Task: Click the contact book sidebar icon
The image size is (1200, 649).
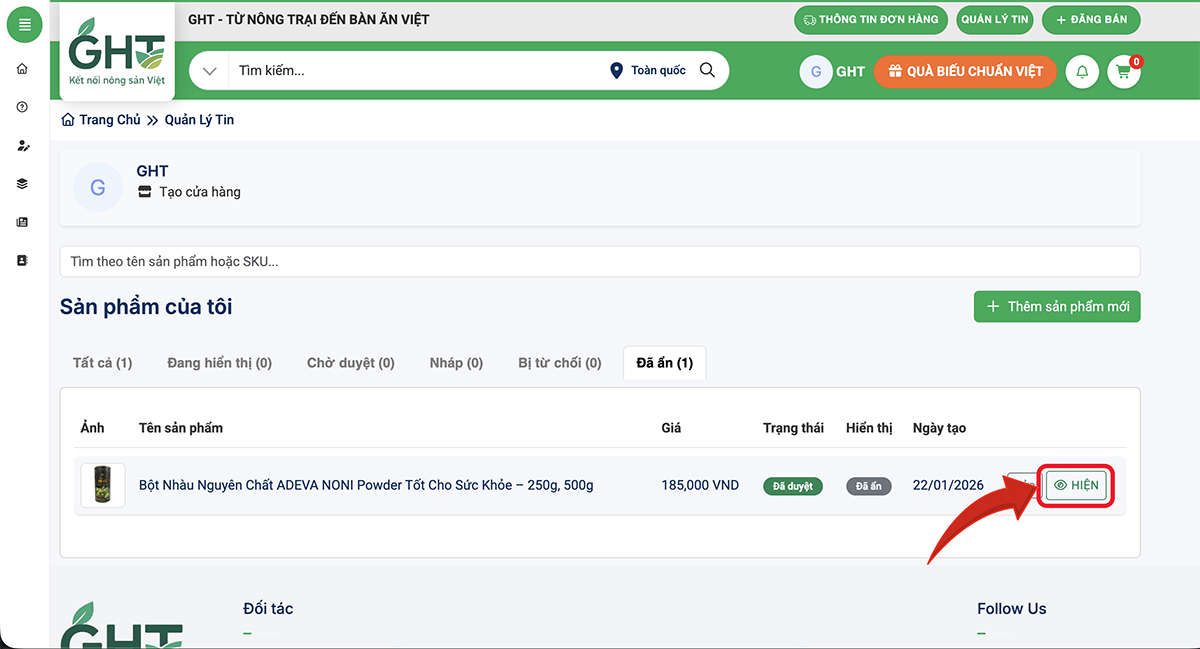Action: (23, 260)
